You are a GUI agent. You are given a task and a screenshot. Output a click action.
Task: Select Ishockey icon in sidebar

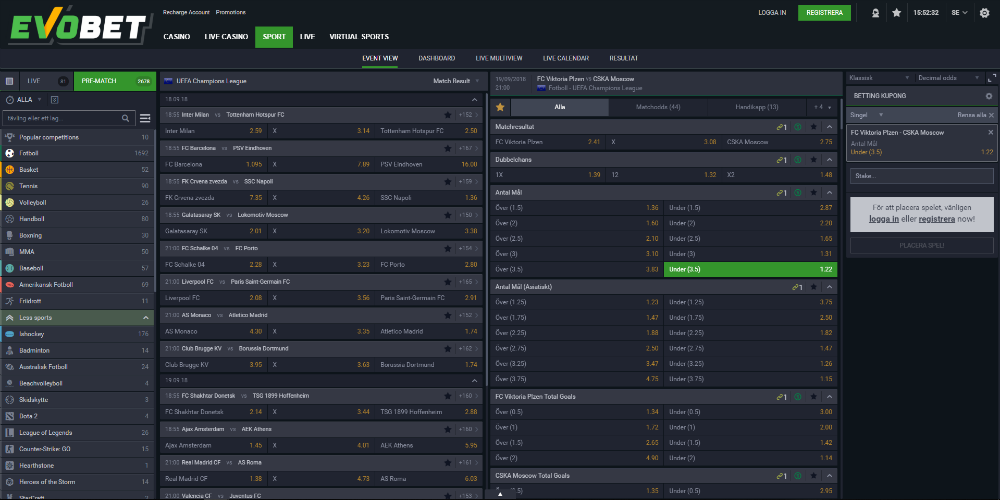tap(10, 334)
